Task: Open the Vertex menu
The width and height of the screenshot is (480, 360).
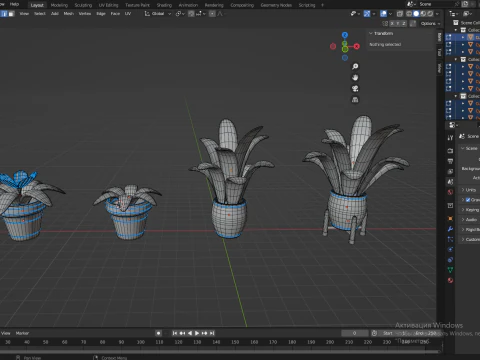Action: 85,14
